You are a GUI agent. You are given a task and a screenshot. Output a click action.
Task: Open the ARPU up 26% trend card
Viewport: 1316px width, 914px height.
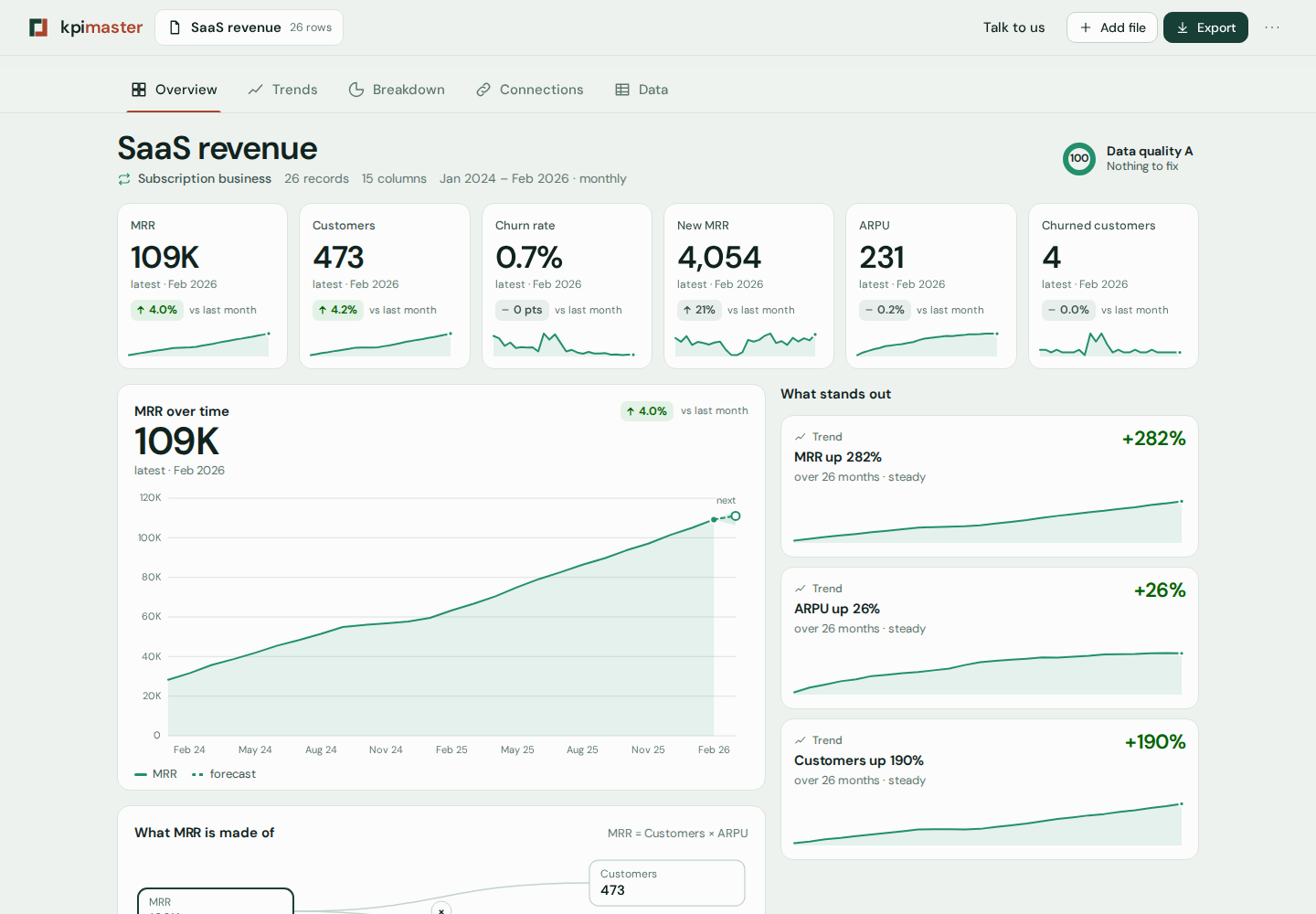coord(989,638)
